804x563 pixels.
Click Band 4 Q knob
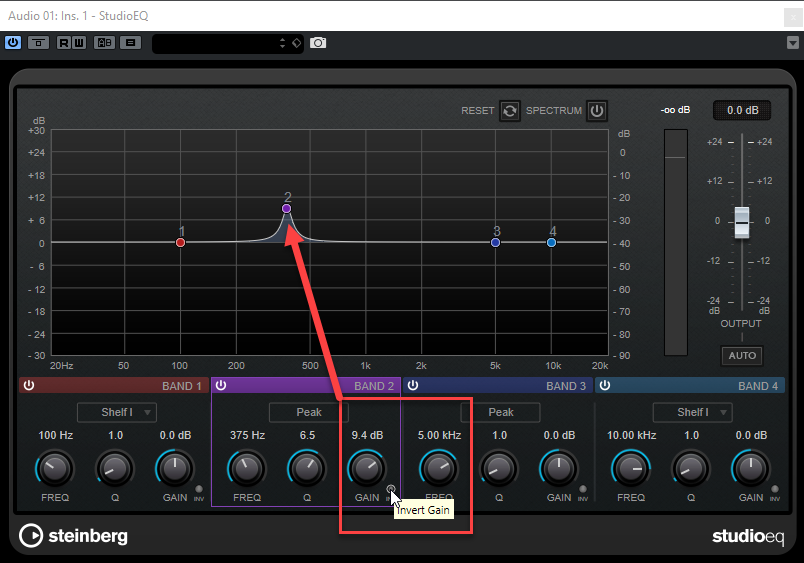pos(691,468)
